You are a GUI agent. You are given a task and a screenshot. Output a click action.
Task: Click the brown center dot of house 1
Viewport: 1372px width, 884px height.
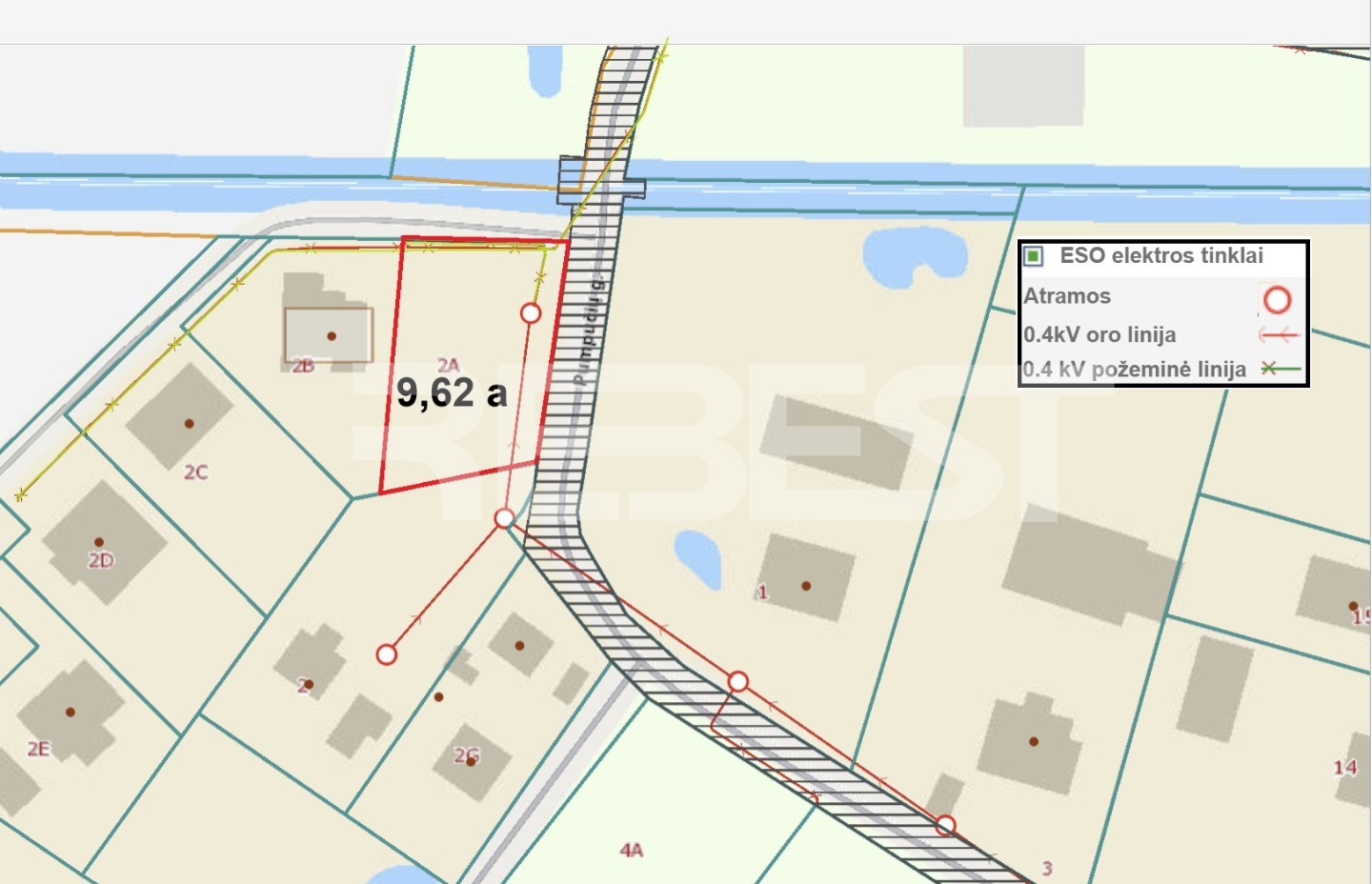[806, 586]
